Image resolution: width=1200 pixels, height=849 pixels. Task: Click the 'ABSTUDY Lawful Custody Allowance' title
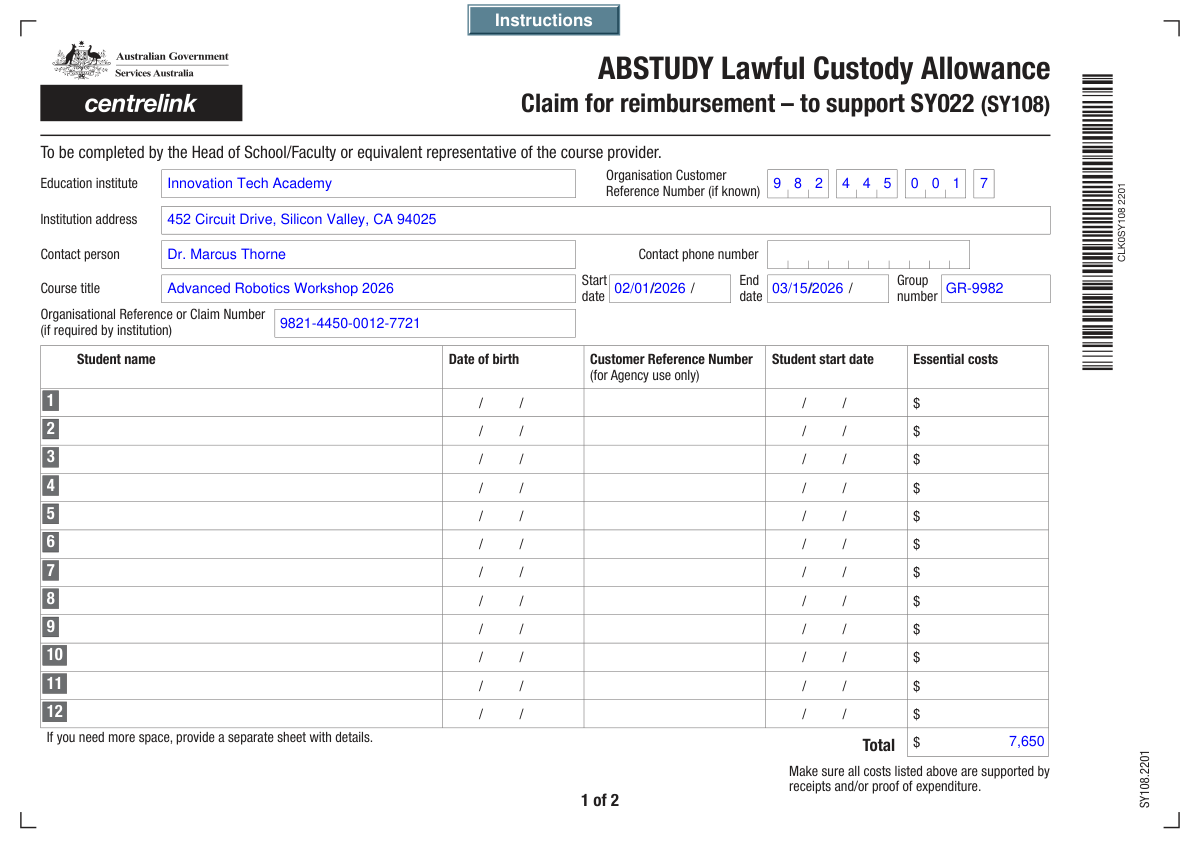pos(824,69)
